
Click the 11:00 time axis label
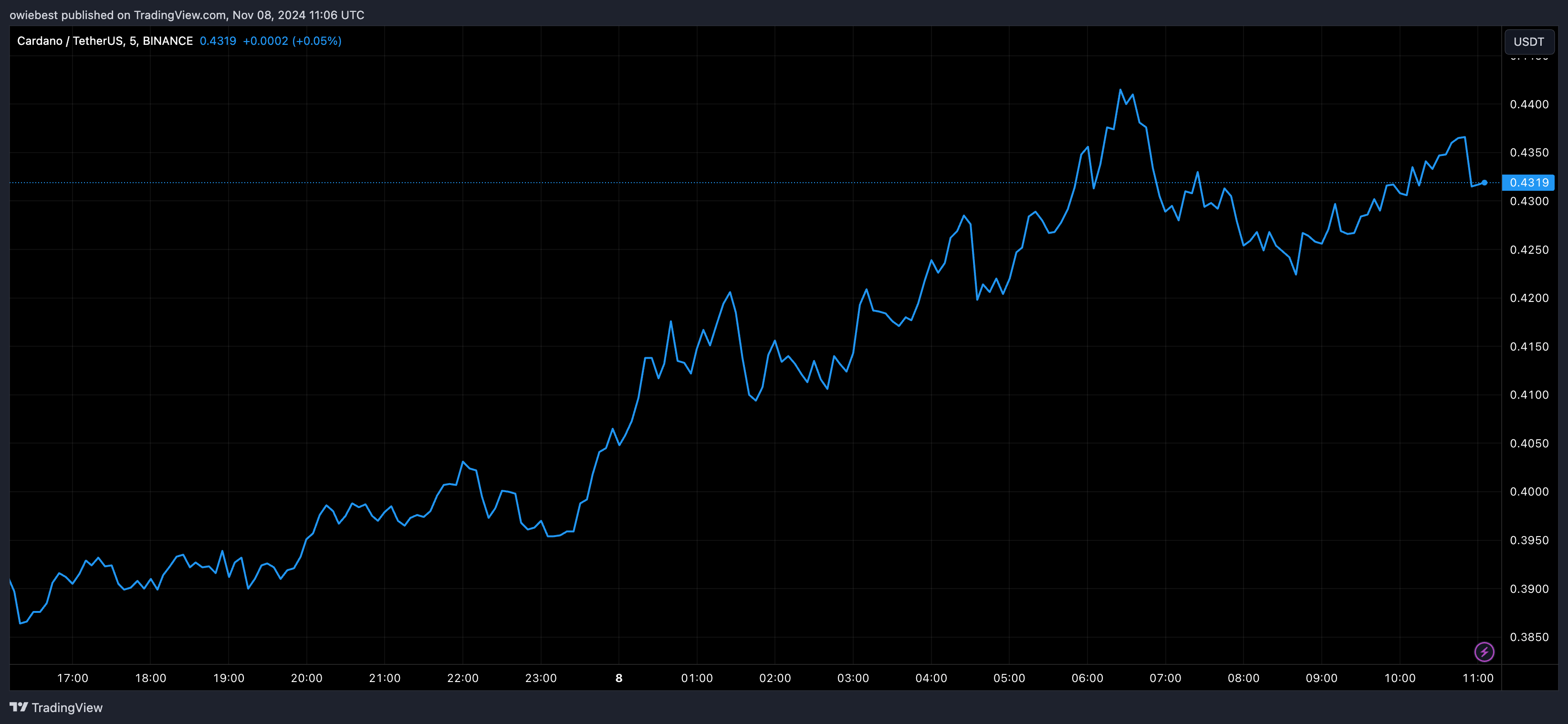tap(1478, 678)
